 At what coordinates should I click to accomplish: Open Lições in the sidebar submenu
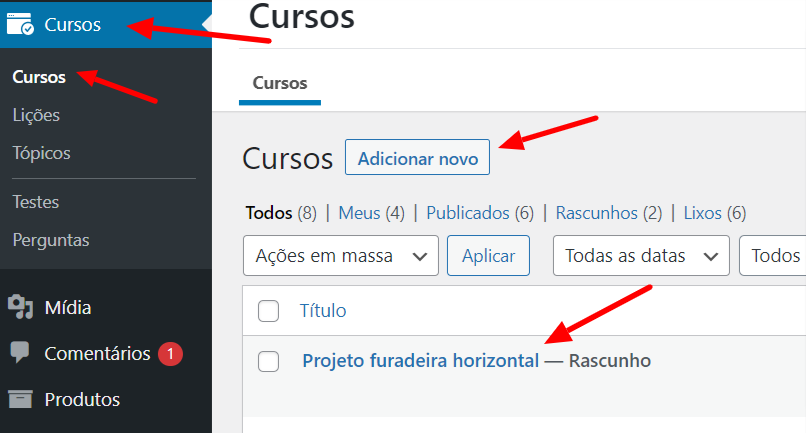click(36, 115)
